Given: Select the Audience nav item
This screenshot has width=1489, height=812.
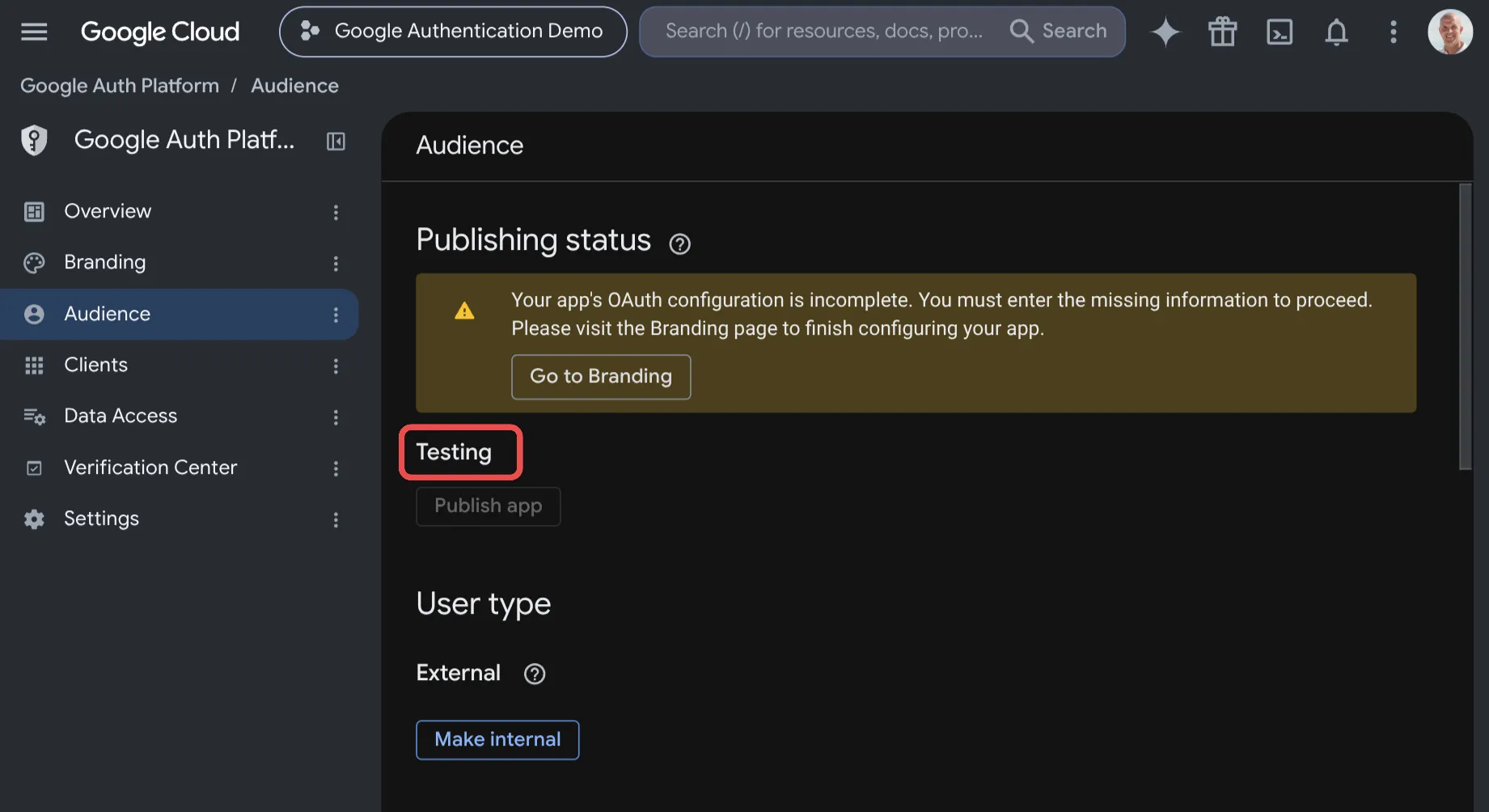Looking at the screenshot, I should [x=178, y=314].
